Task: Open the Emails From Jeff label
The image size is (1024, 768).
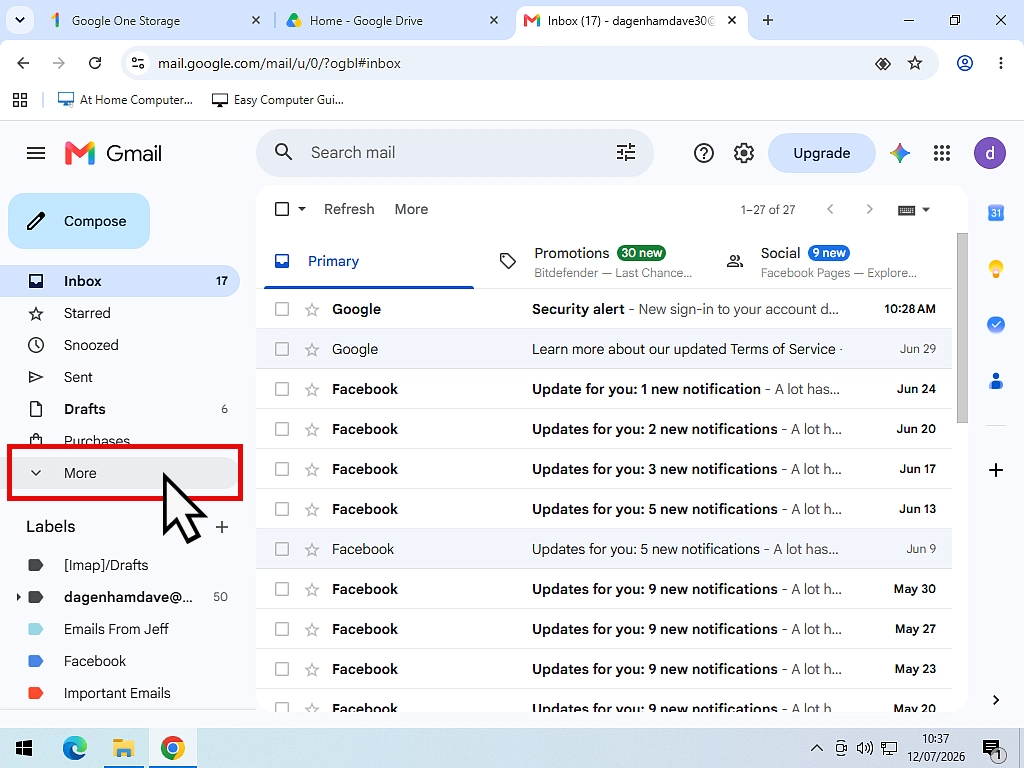Action: click(116, 629)
